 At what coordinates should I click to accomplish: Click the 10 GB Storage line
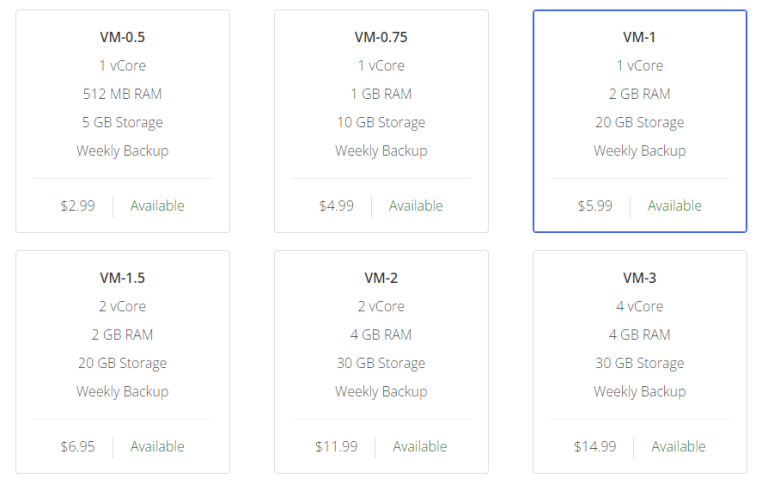tap(381, 123)
